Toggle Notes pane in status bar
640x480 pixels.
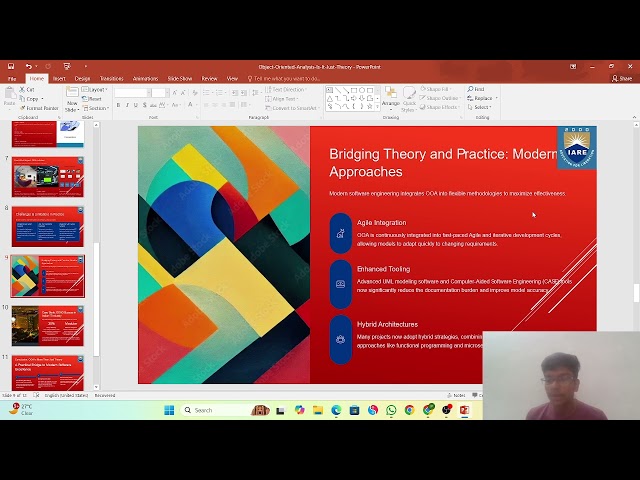click(456, 395)
